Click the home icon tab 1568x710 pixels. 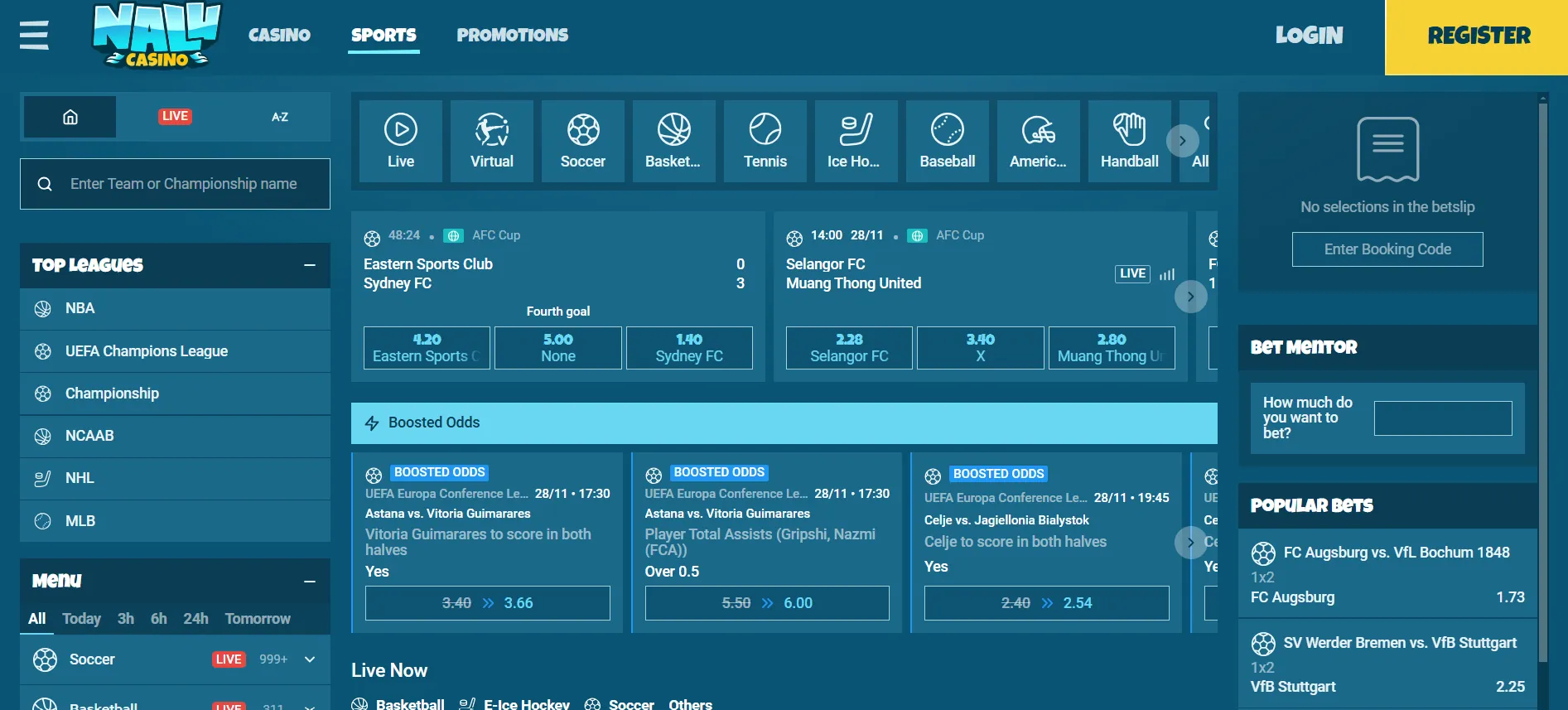coord(70,117)
